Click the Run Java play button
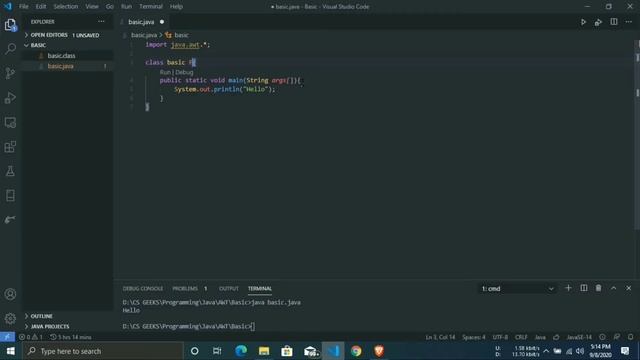The height and width of the screenshot is (360, 640). (583, 22)
